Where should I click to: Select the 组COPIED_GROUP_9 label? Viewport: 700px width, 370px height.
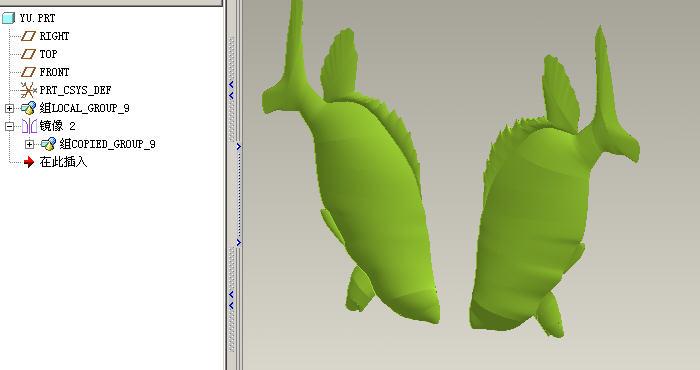108,144
